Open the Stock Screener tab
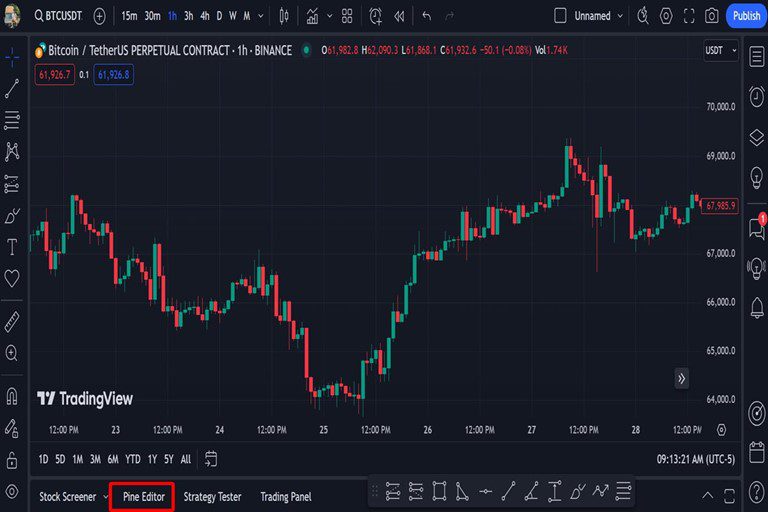The image size is (768, 512). coord(68,497)
